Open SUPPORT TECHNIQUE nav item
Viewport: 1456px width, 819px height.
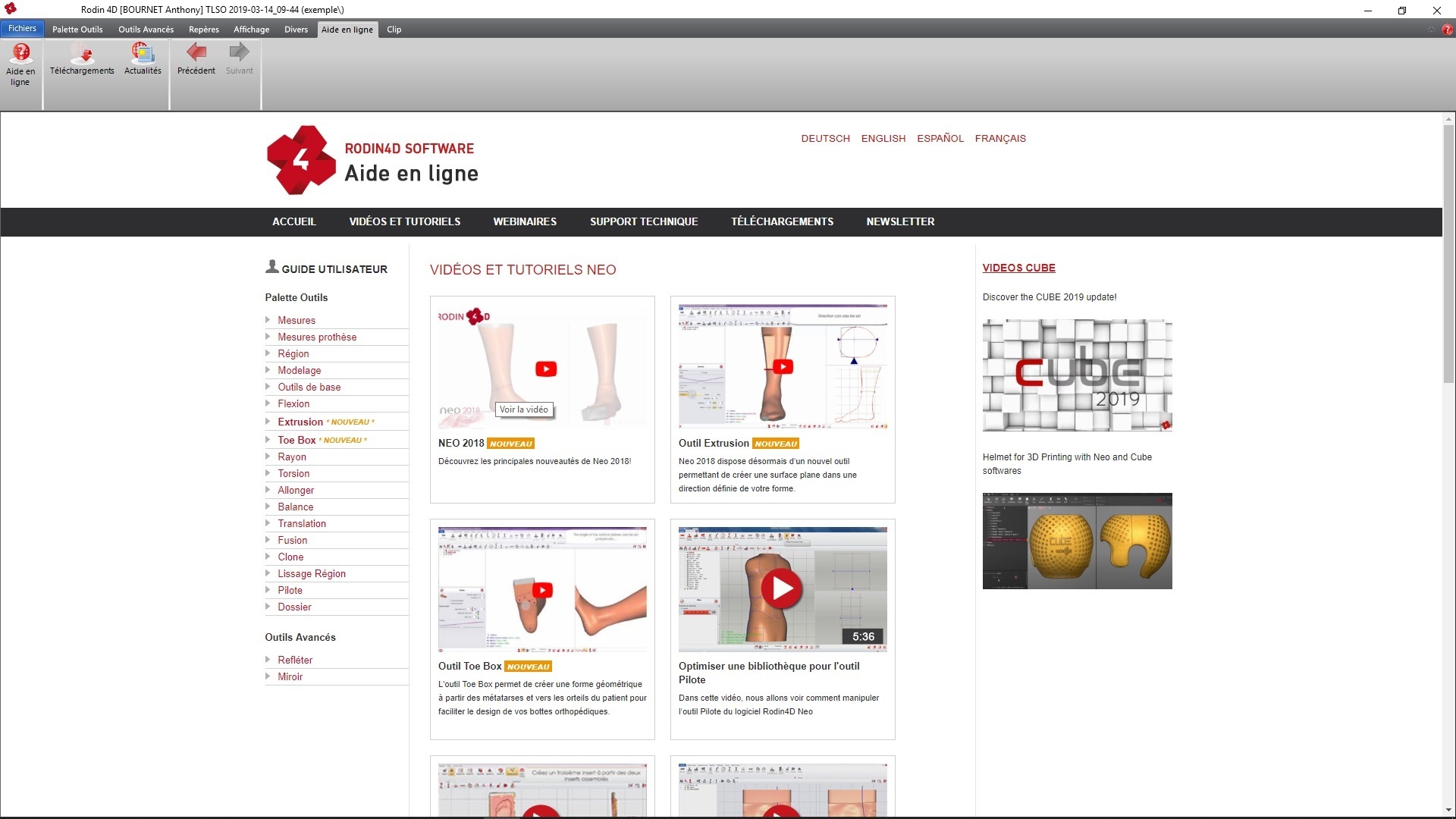coord(644,221)
